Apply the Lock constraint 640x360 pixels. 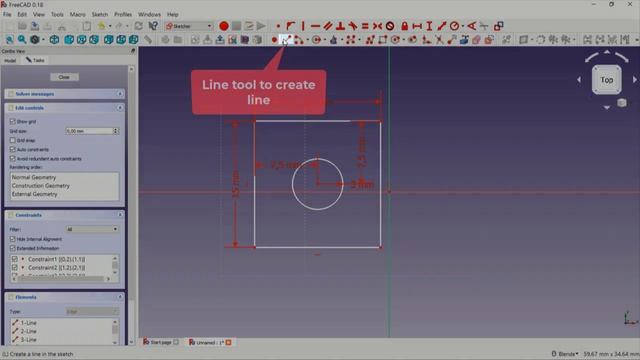coord(404,26)
